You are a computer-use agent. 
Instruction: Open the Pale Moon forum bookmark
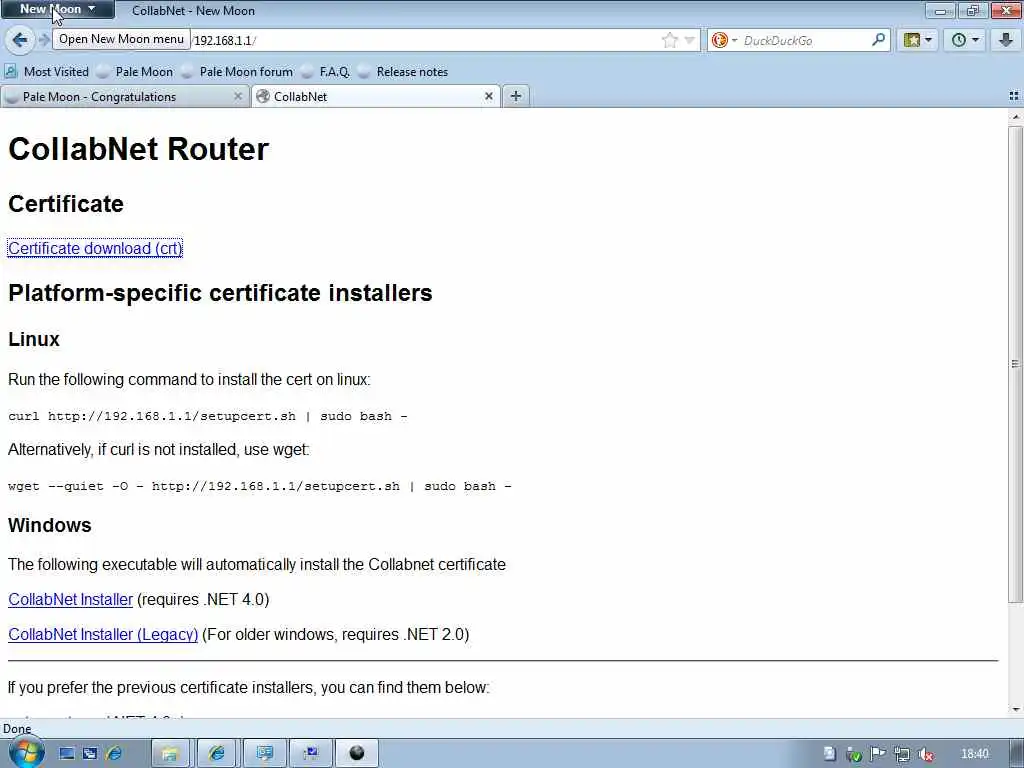click(x=237, y=72)
